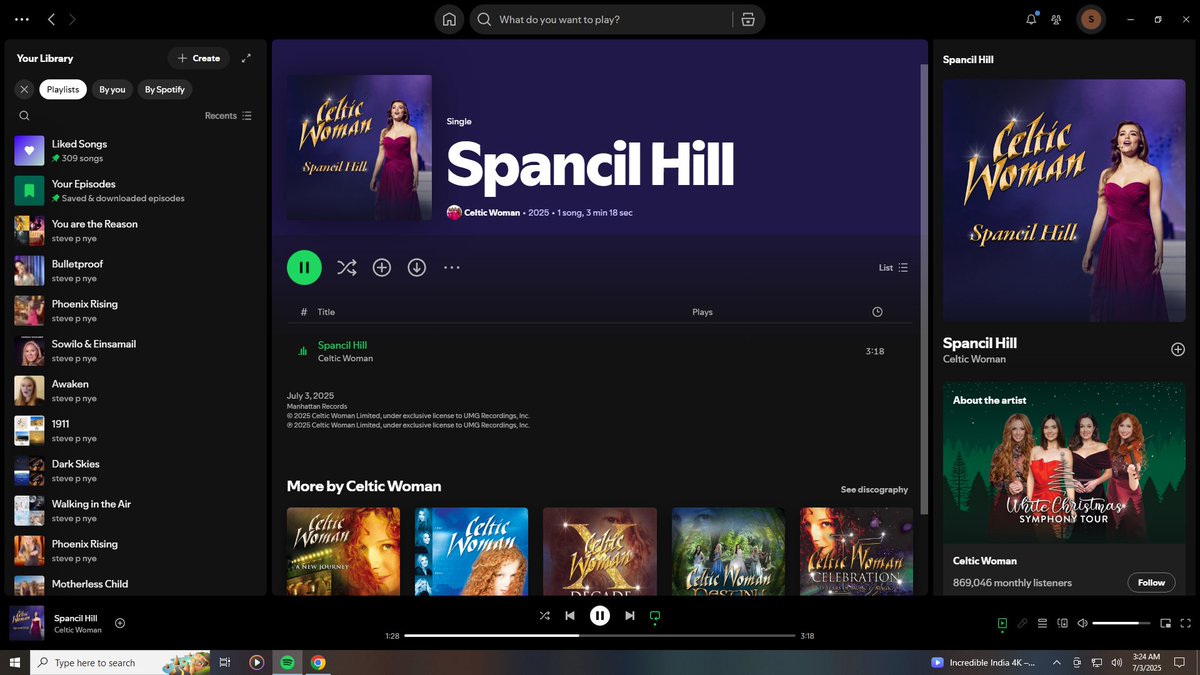Navigate back with the left arrow
1200x675 pixels.
(x=51, y=19)
